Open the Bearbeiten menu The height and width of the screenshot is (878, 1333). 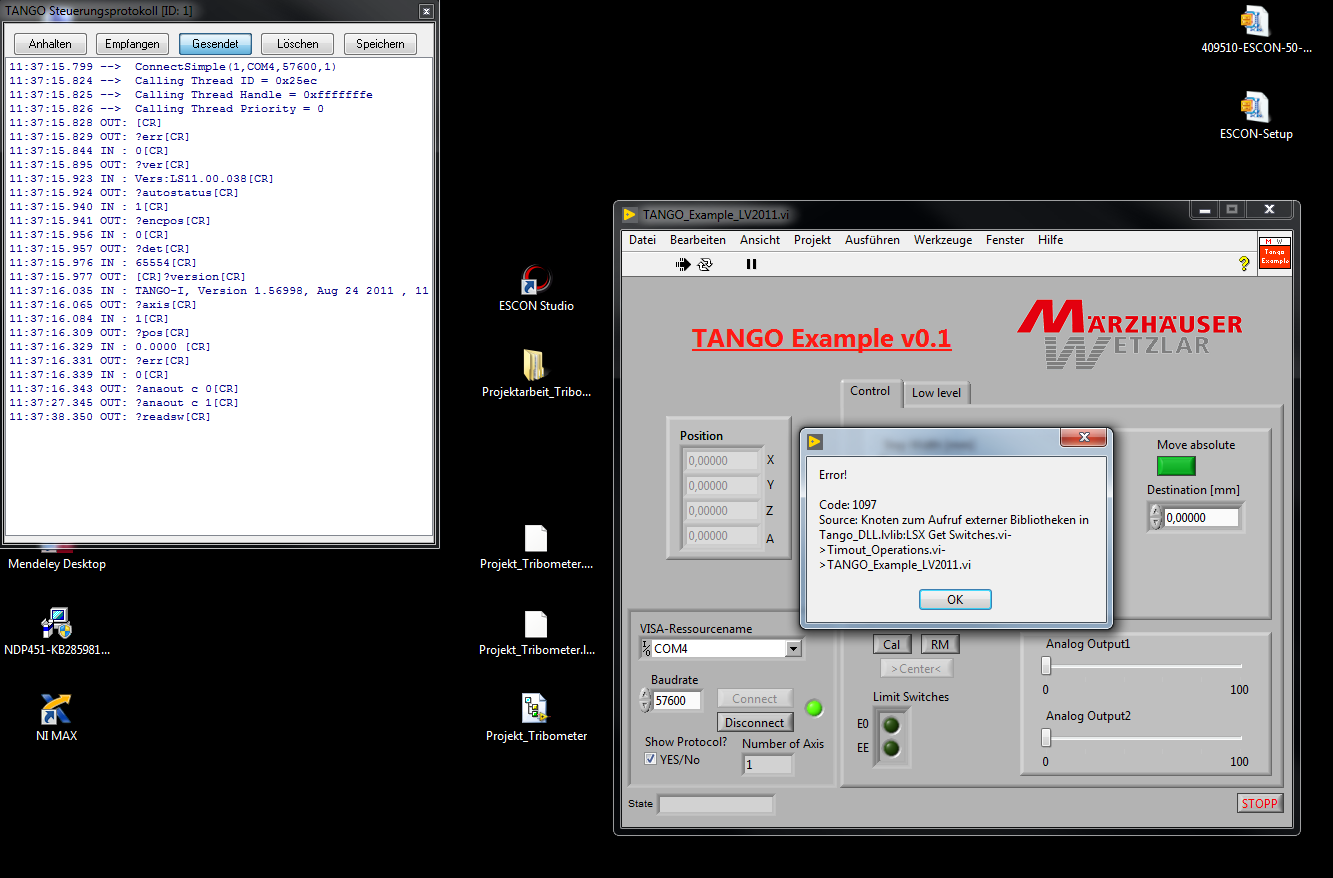click(698, 240)
